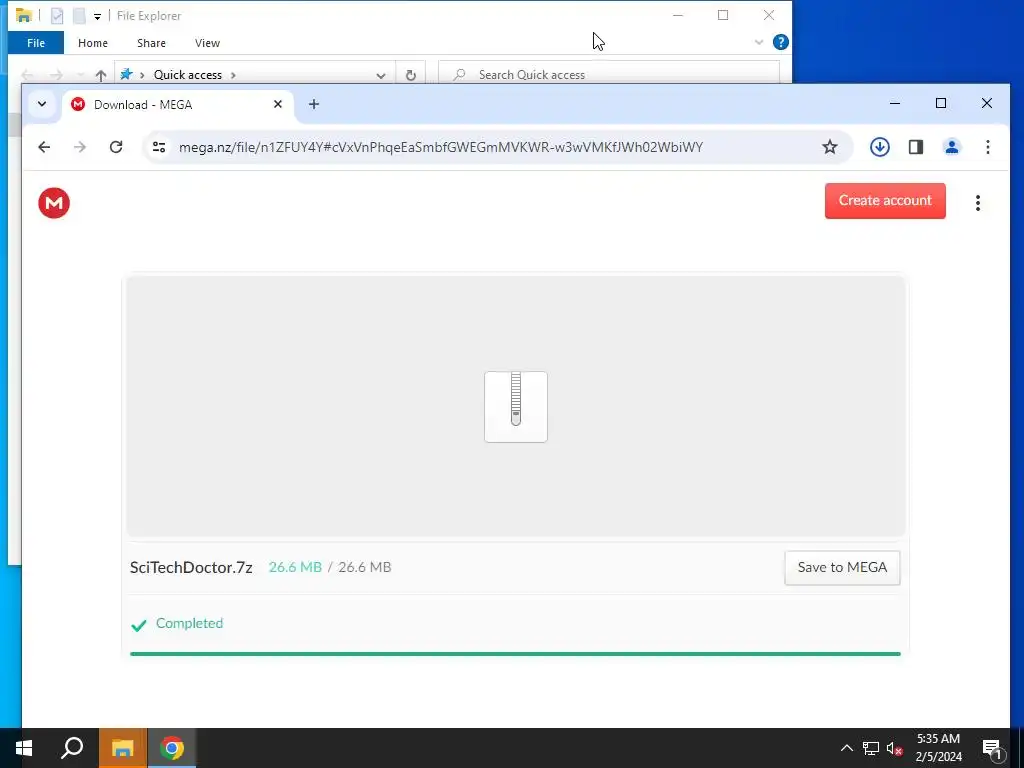
Task: Click File Explorer help question icon
Action: pos(780,42)
